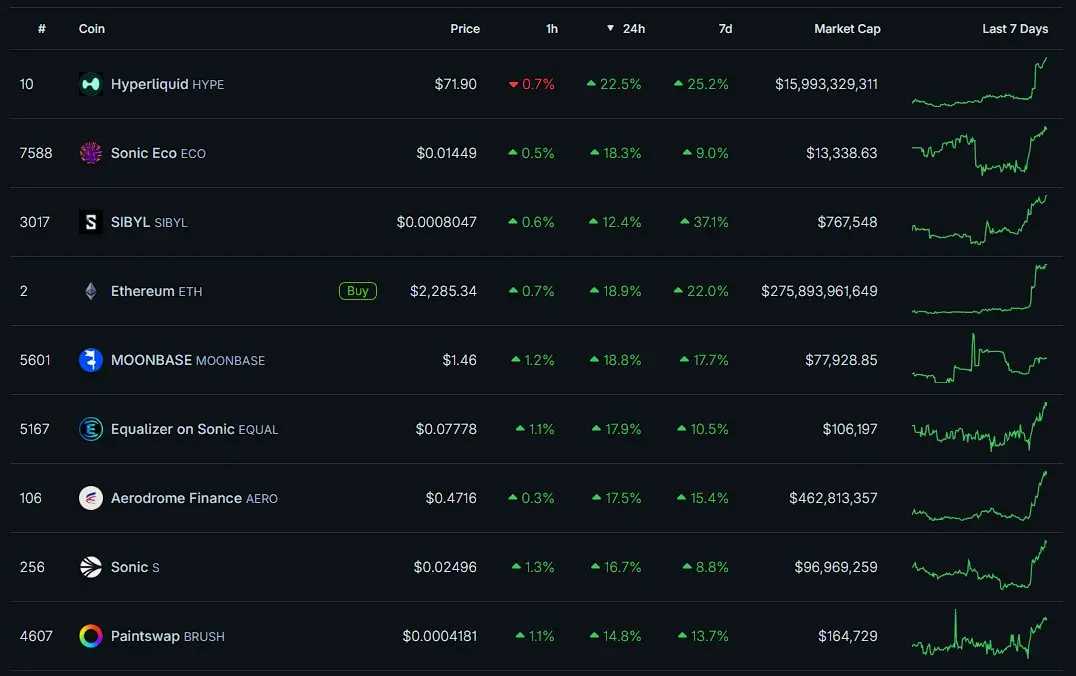Image resolution: width=1076 pixels, height=676 pixels.
Task: Click the SIBYL price $0.0008047
Action: coord(436,222)
